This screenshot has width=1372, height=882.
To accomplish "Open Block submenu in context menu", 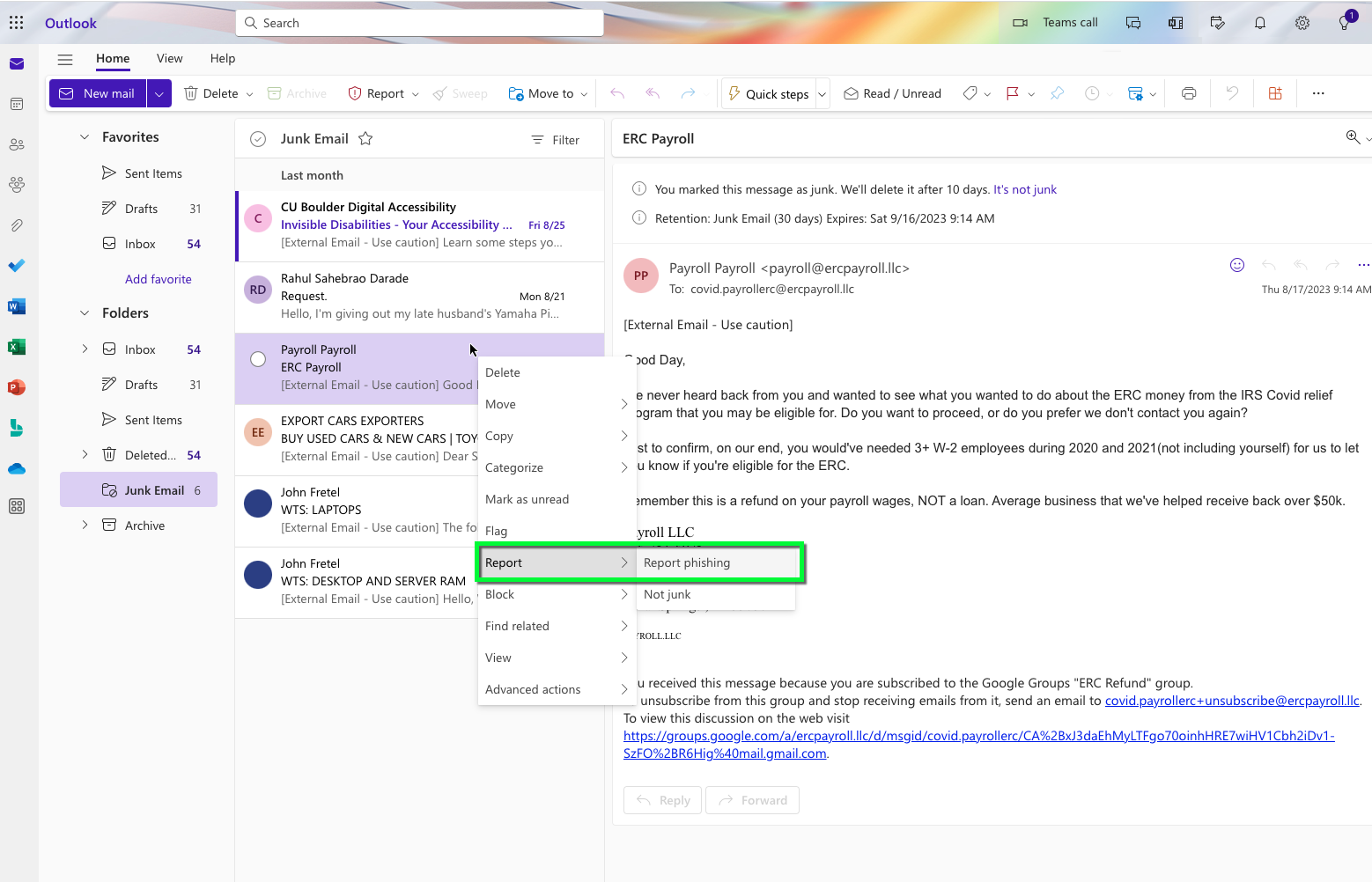I will pyautogui.click(x=557, y=594).
